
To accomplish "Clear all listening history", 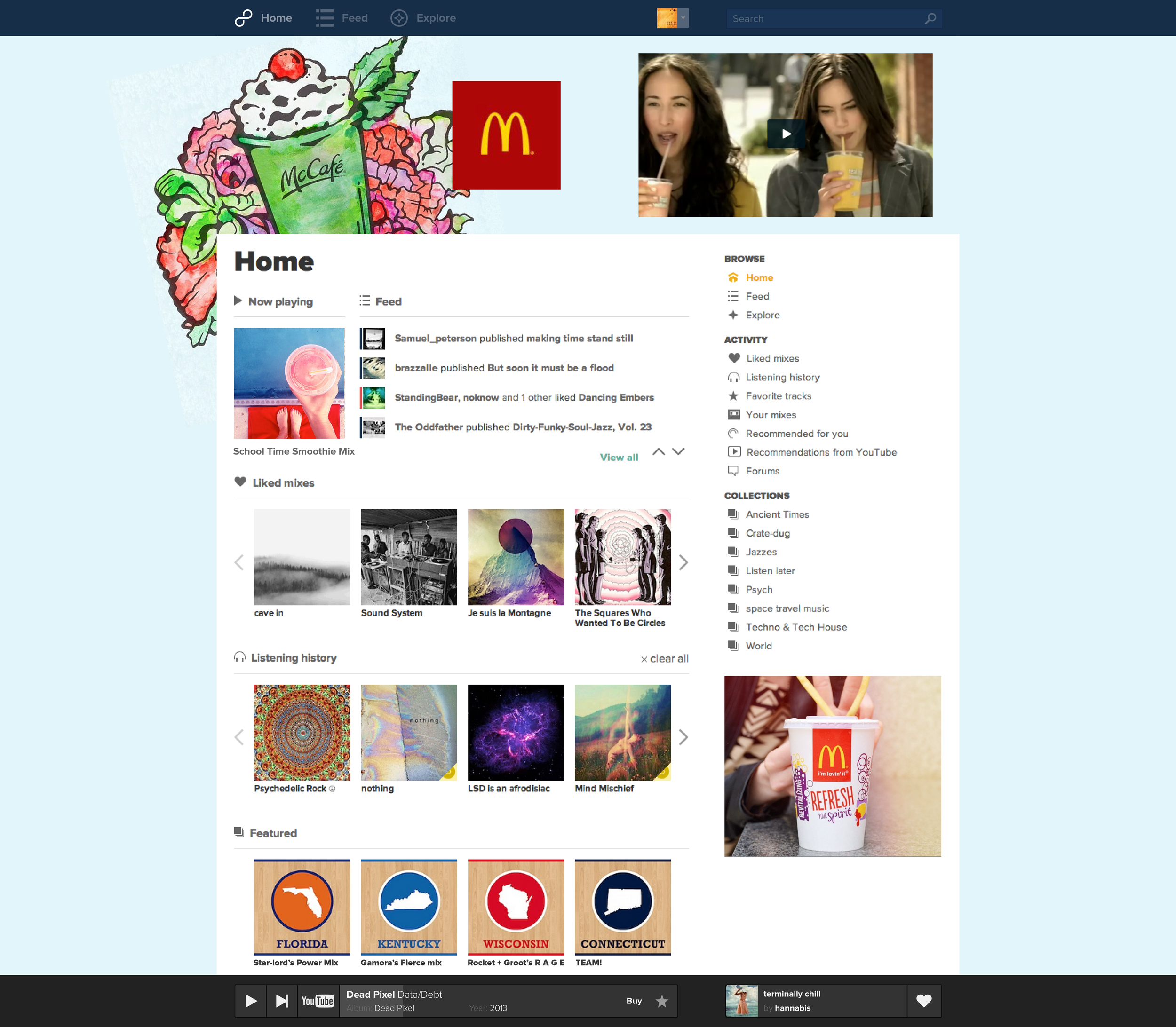I will click(665, 659).
